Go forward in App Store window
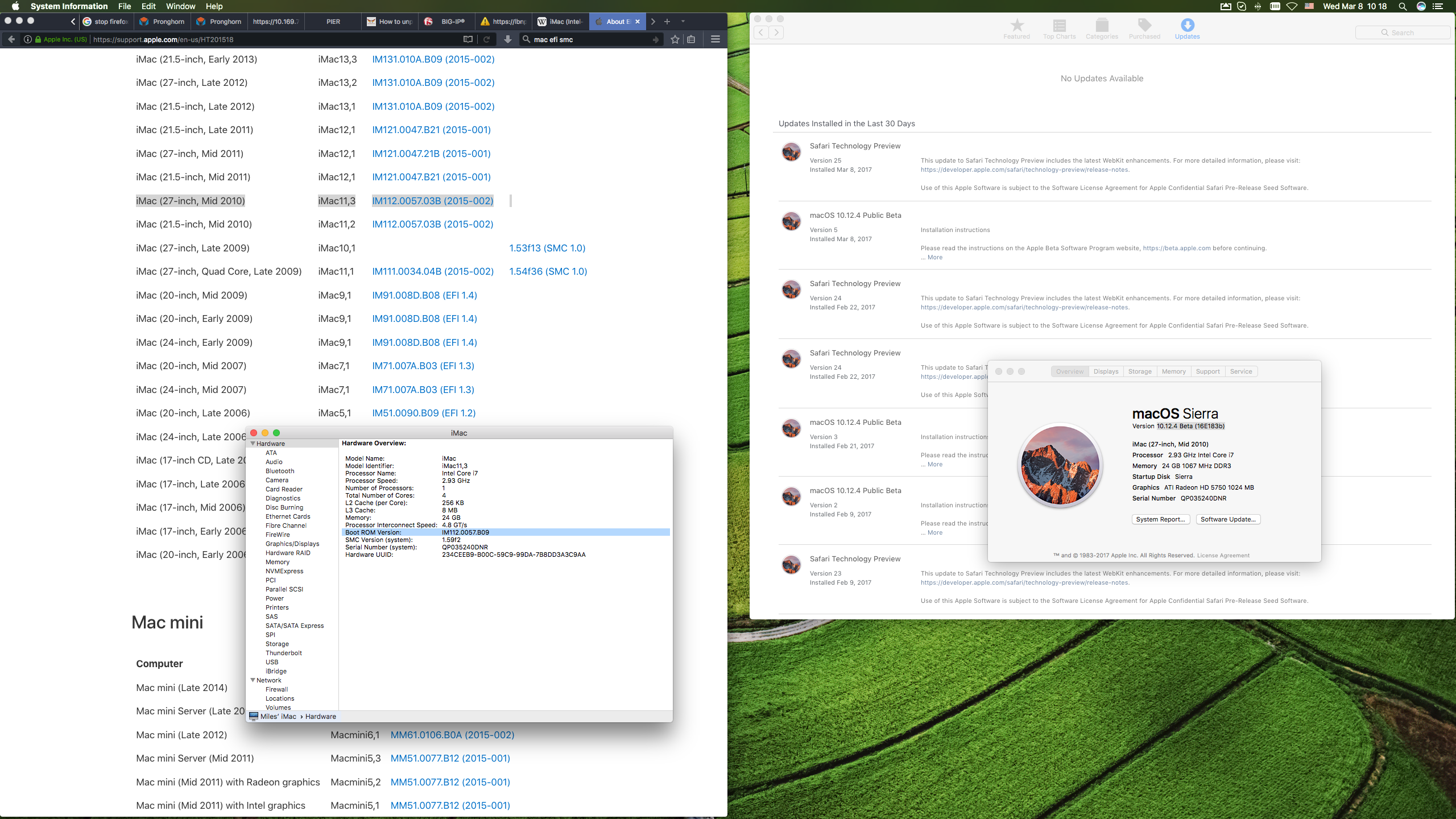 tap(776, 32)
